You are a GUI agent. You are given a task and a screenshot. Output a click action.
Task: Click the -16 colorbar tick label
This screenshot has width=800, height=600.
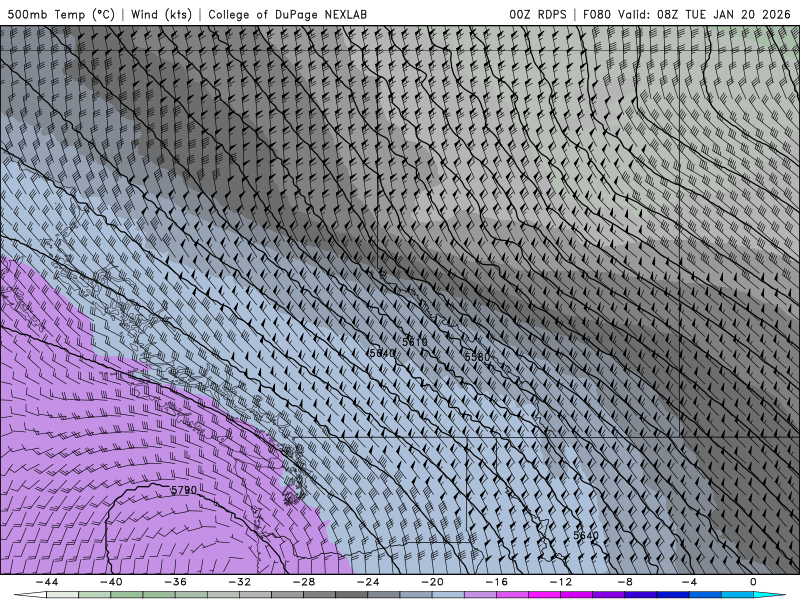pyautogui.click(x=497, y=582)
